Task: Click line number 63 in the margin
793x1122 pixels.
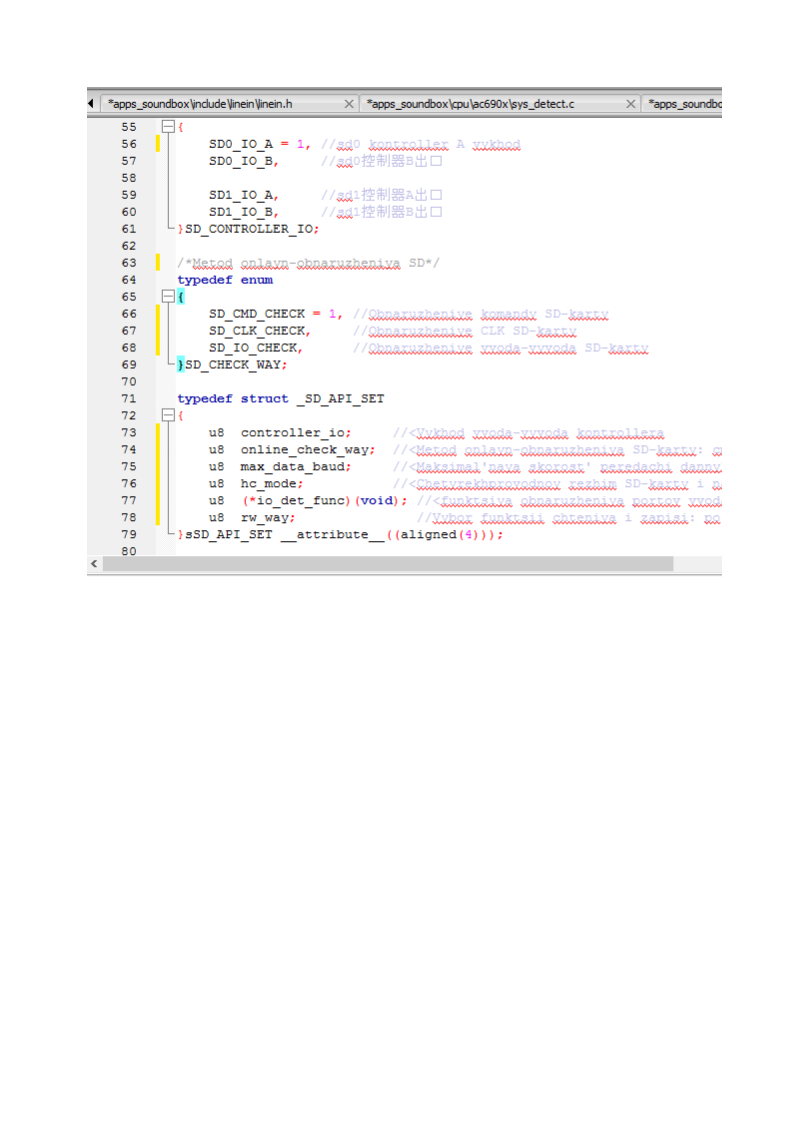Action: [129, 263]
